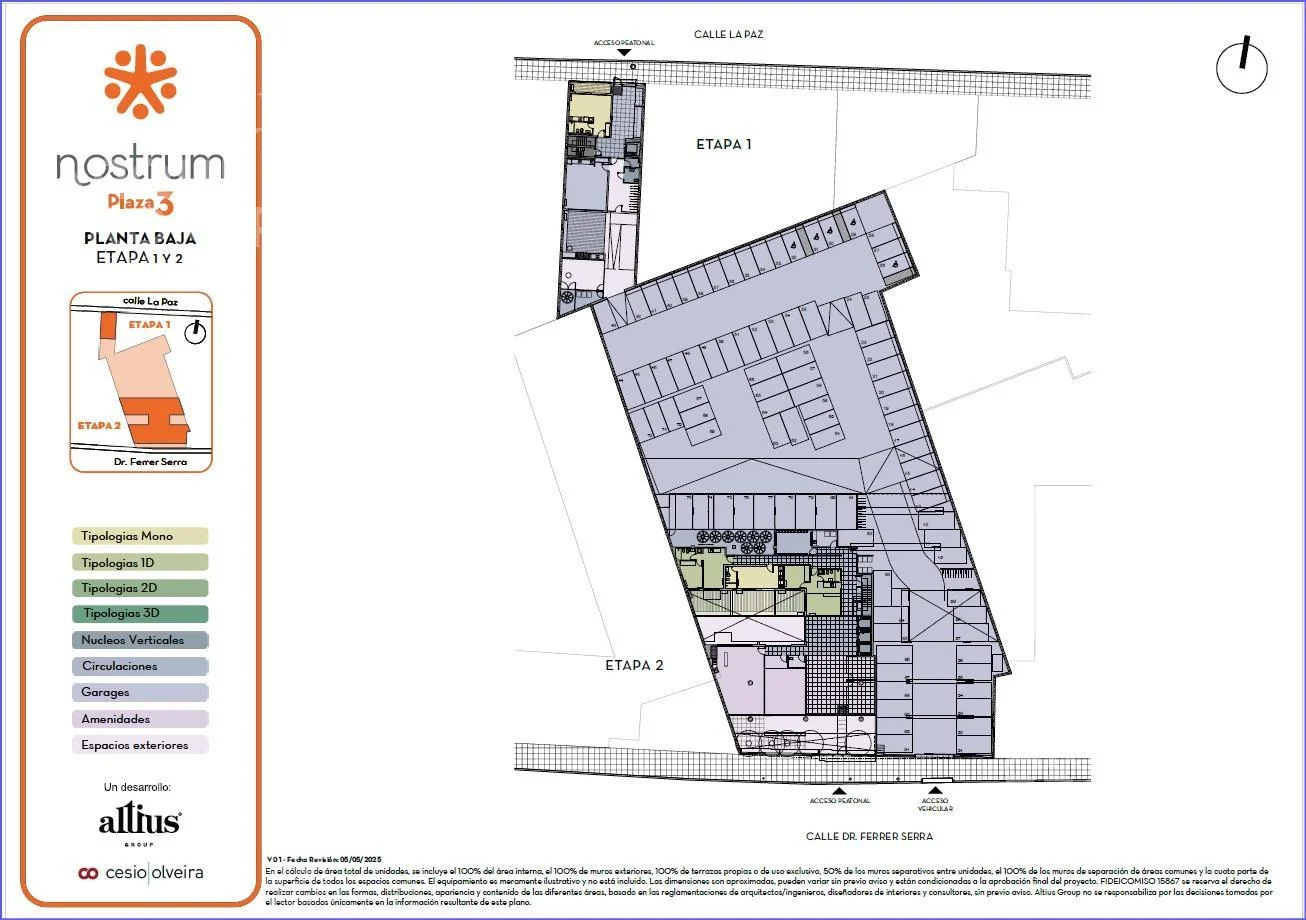Click the Altius Group logo

140,824
